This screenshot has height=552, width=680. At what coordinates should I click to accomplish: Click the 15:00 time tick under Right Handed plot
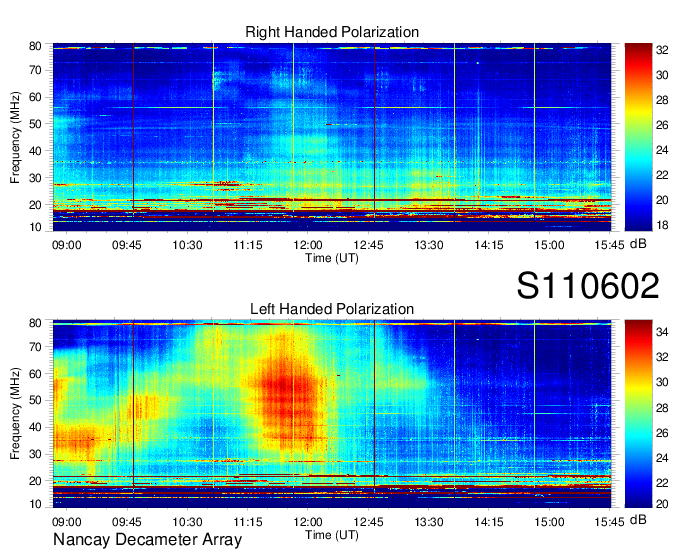tap(549, 245)
